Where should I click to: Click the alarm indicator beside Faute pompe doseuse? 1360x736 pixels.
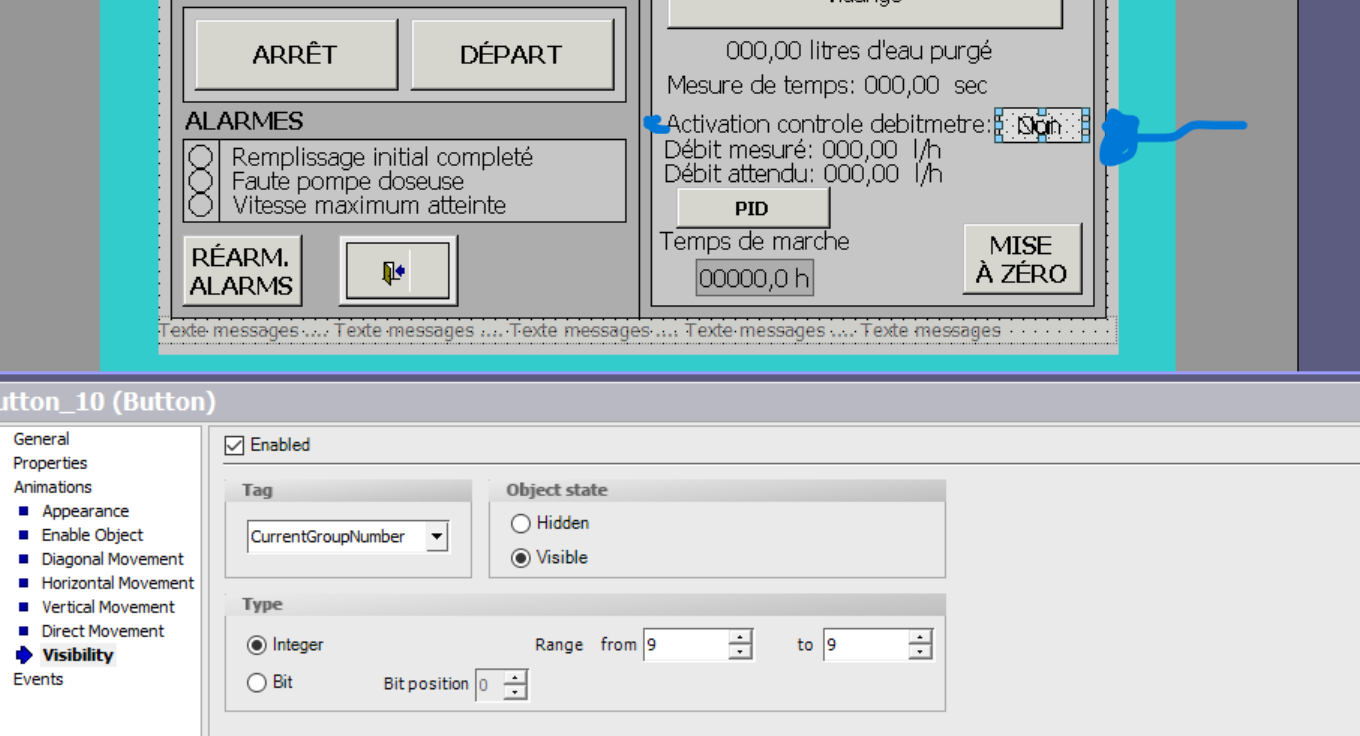[202, 181]
